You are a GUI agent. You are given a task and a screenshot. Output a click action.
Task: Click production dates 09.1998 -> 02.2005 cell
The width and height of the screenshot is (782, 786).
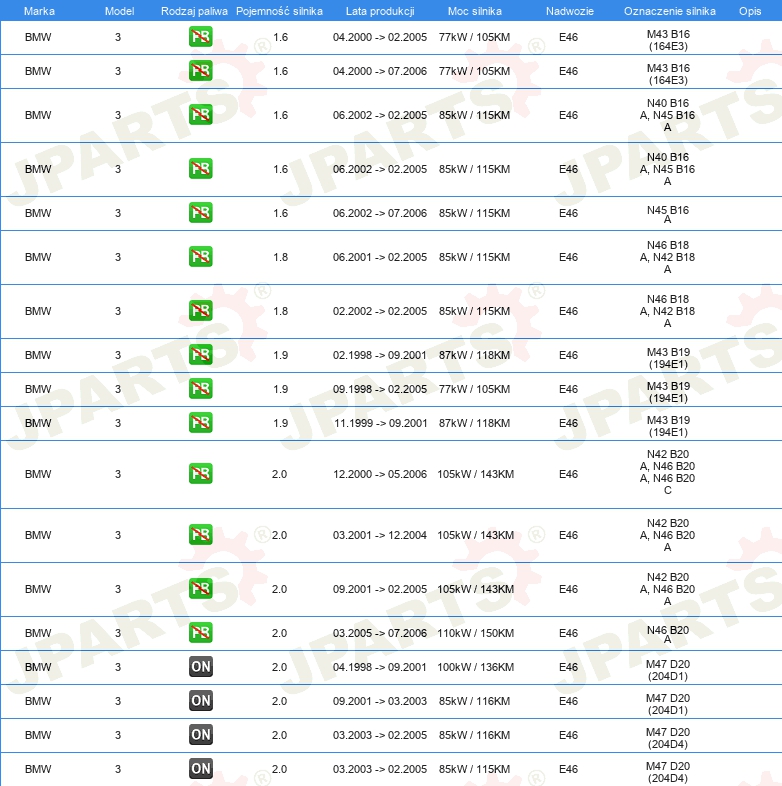click(x=380, y=389)
